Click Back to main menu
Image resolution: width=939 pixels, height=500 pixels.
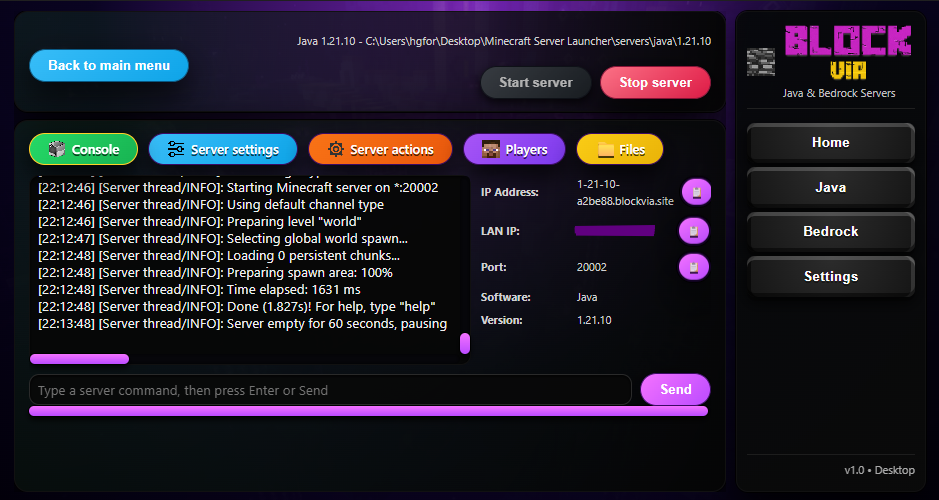(x=109, y=65)
